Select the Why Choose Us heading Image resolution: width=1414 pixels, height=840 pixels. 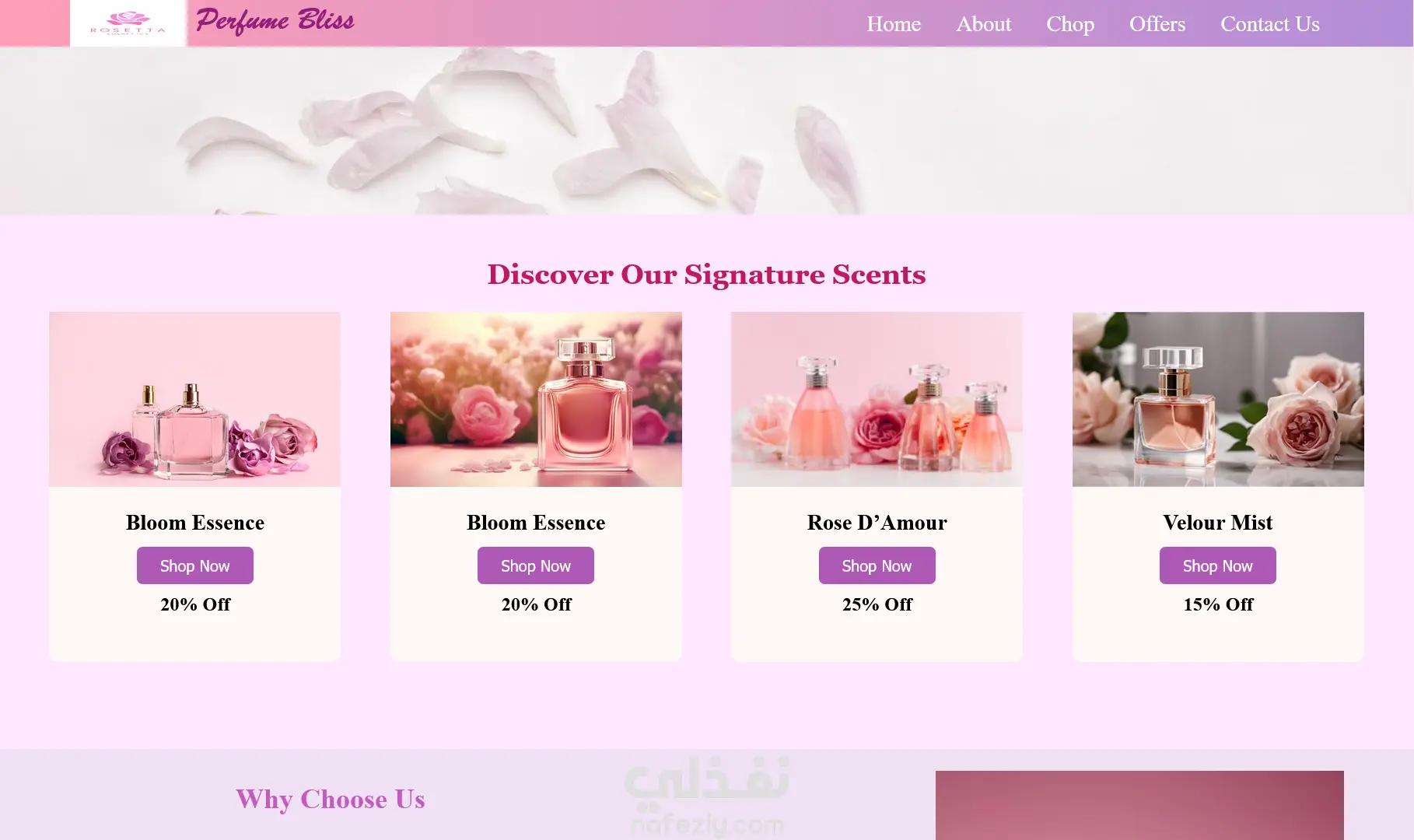331,799
